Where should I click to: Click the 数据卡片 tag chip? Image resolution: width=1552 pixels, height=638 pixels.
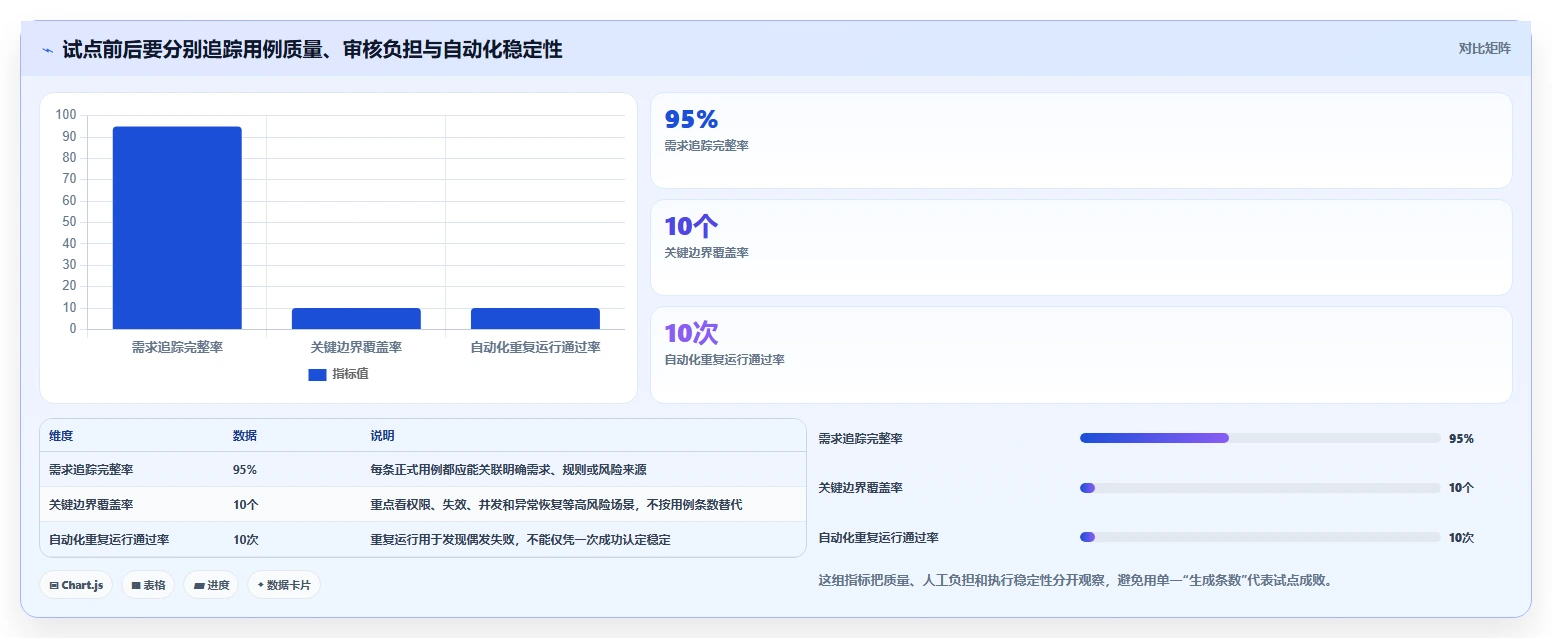click(284, 585)
